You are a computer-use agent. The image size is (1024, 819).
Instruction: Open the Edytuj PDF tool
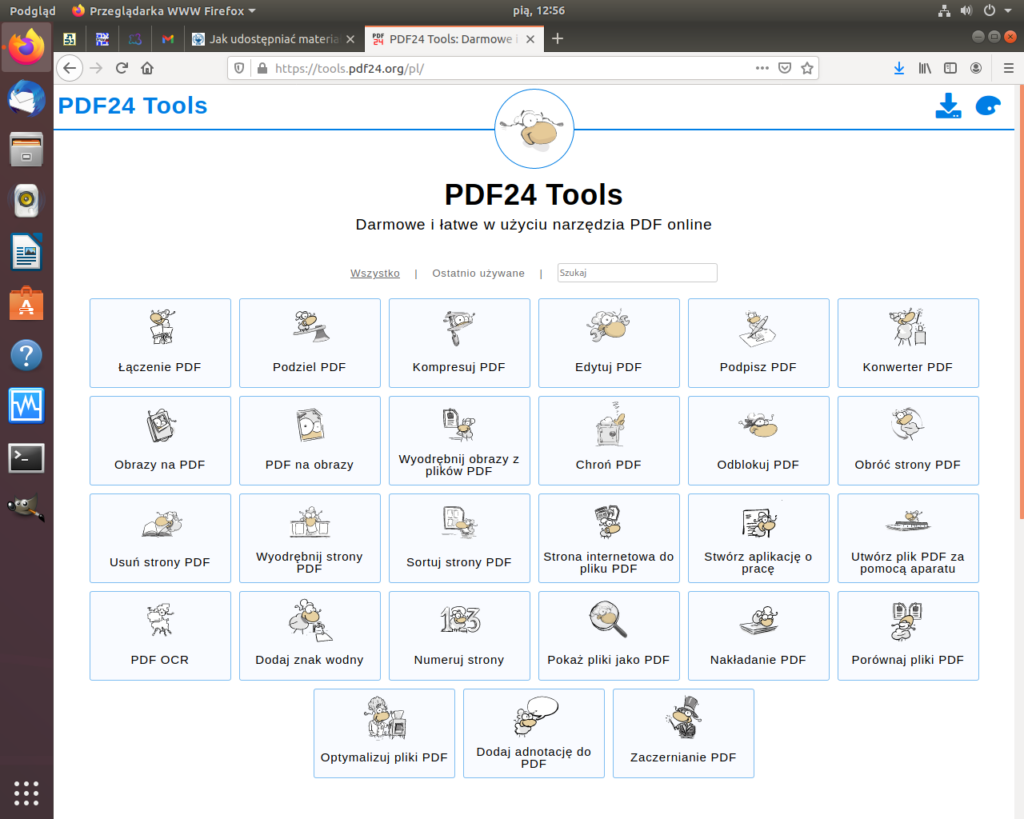click(x=609, y=343)
